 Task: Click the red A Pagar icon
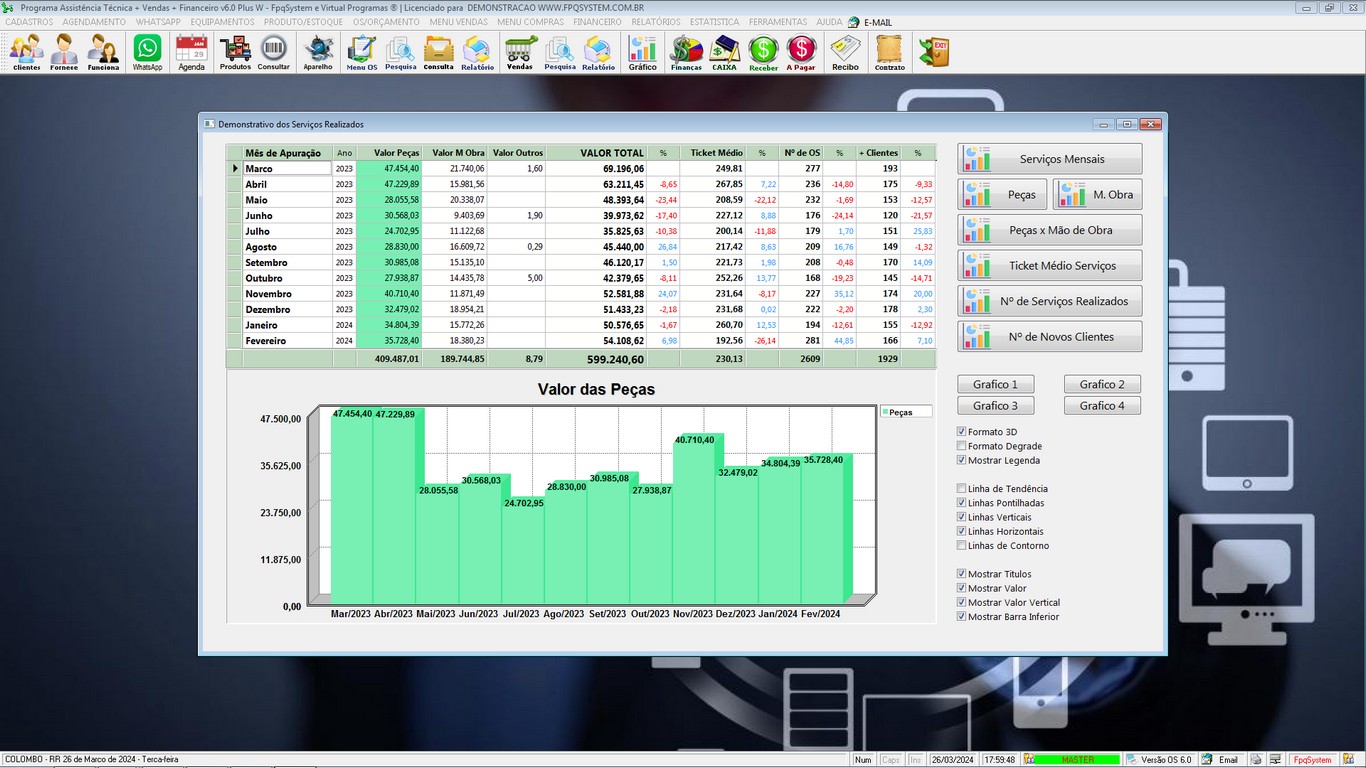(801, 52)
